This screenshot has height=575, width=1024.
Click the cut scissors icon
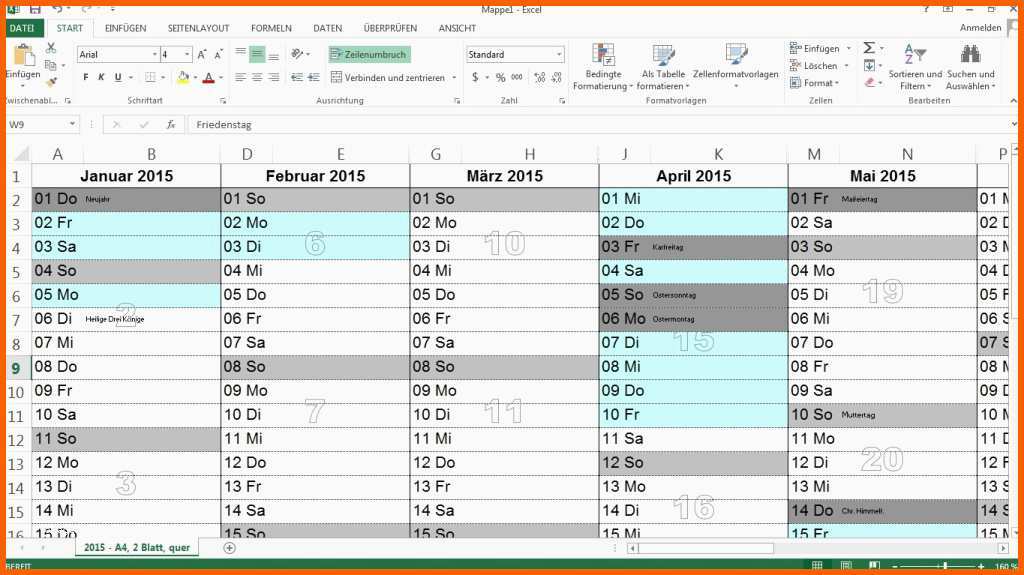click(51, 48)
